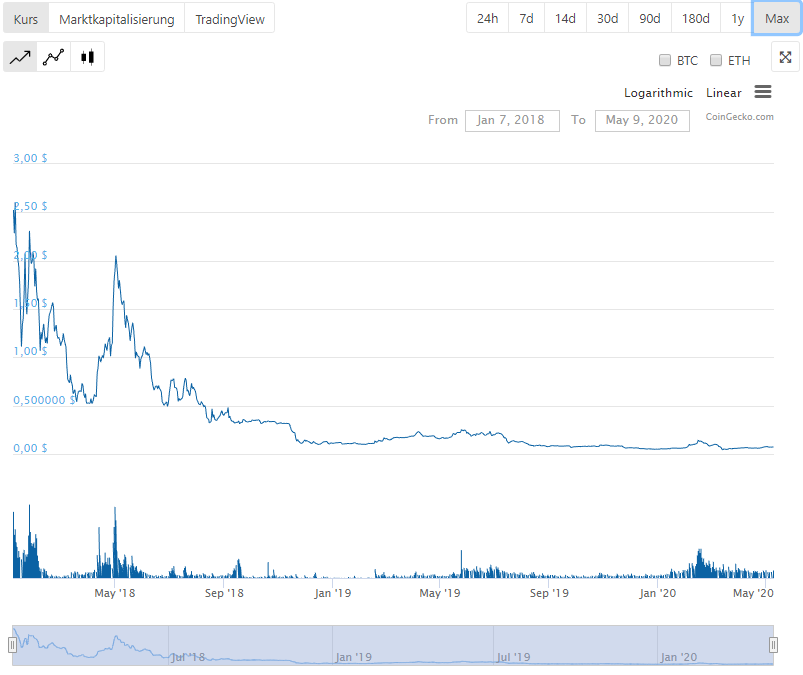Set time range to 7d
Image resolution: width=803 pixels, height=675 pixels.
click(x=526, y=18)
